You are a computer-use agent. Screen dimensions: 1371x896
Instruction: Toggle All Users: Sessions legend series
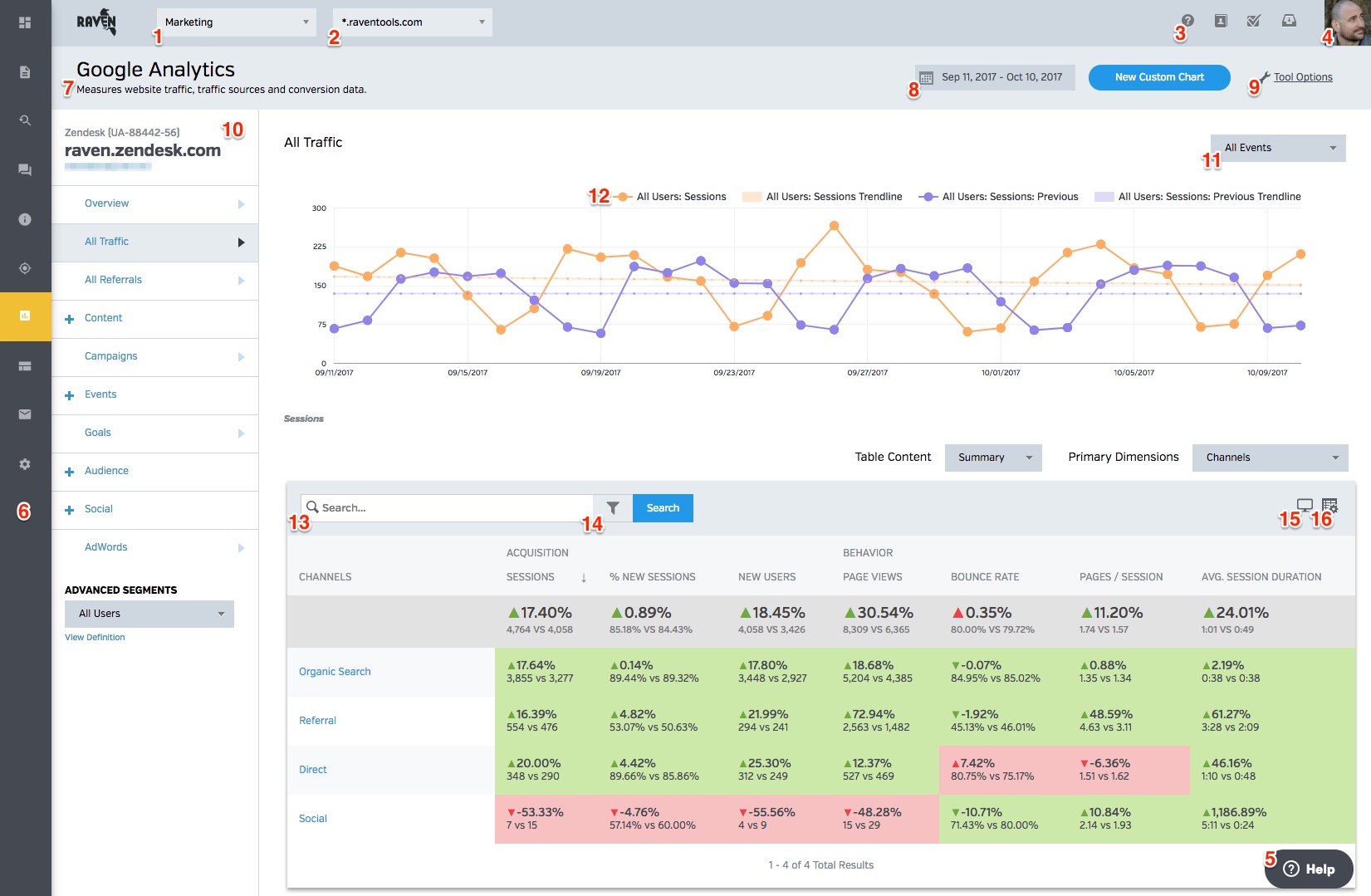pyautogui.click(x=680, y=197)
